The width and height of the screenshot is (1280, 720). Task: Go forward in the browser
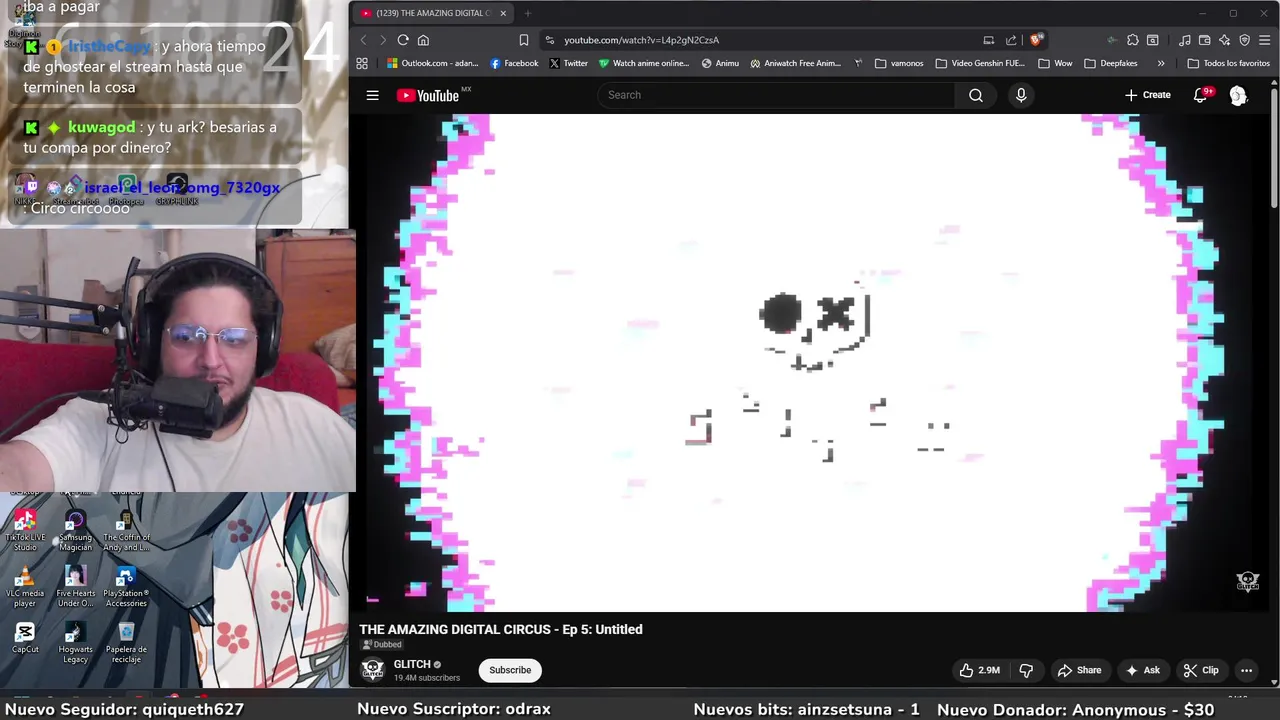point(382,40)
